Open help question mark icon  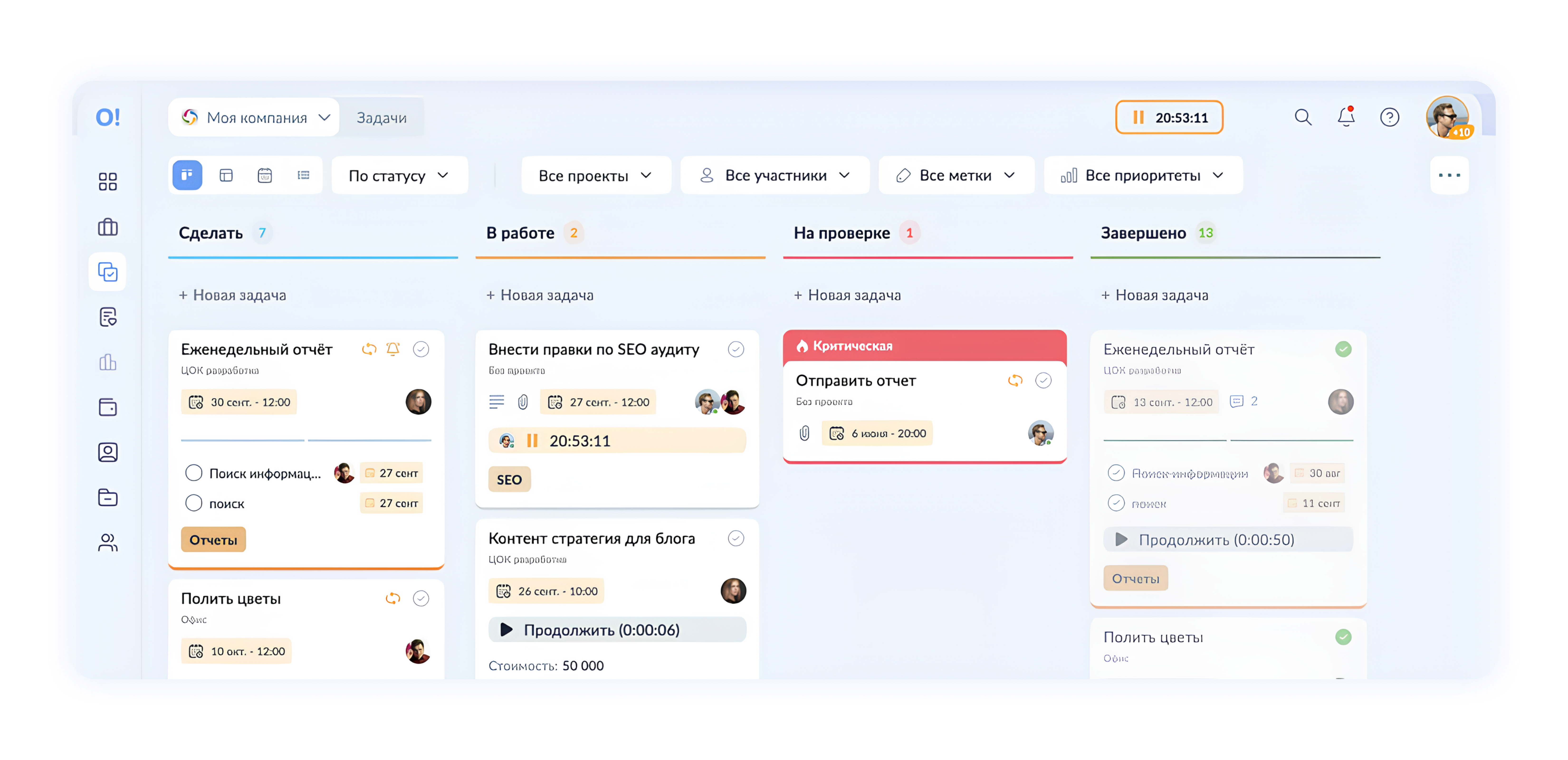point(1390,117)
